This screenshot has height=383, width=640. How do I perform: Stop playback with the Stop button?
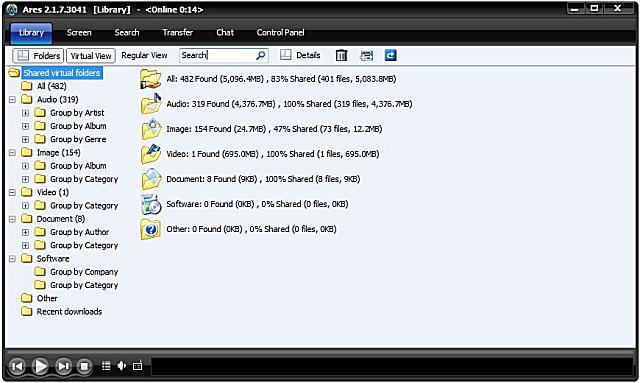[84, 366]
